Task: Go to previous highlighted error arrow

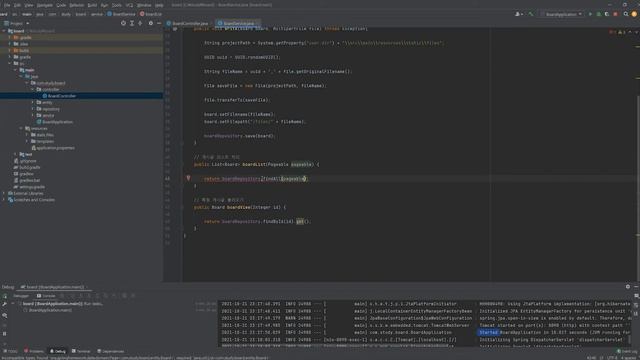Action: [630, 32]
